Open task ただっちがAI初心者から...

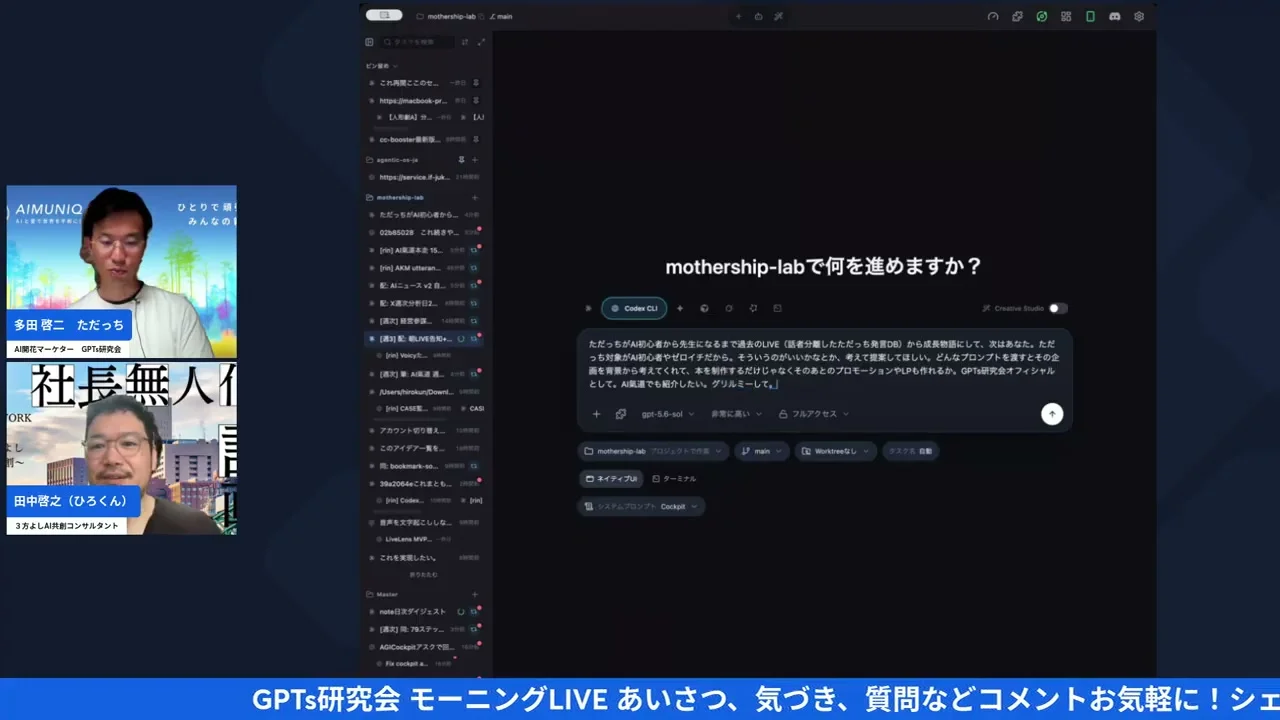(424, 215)
